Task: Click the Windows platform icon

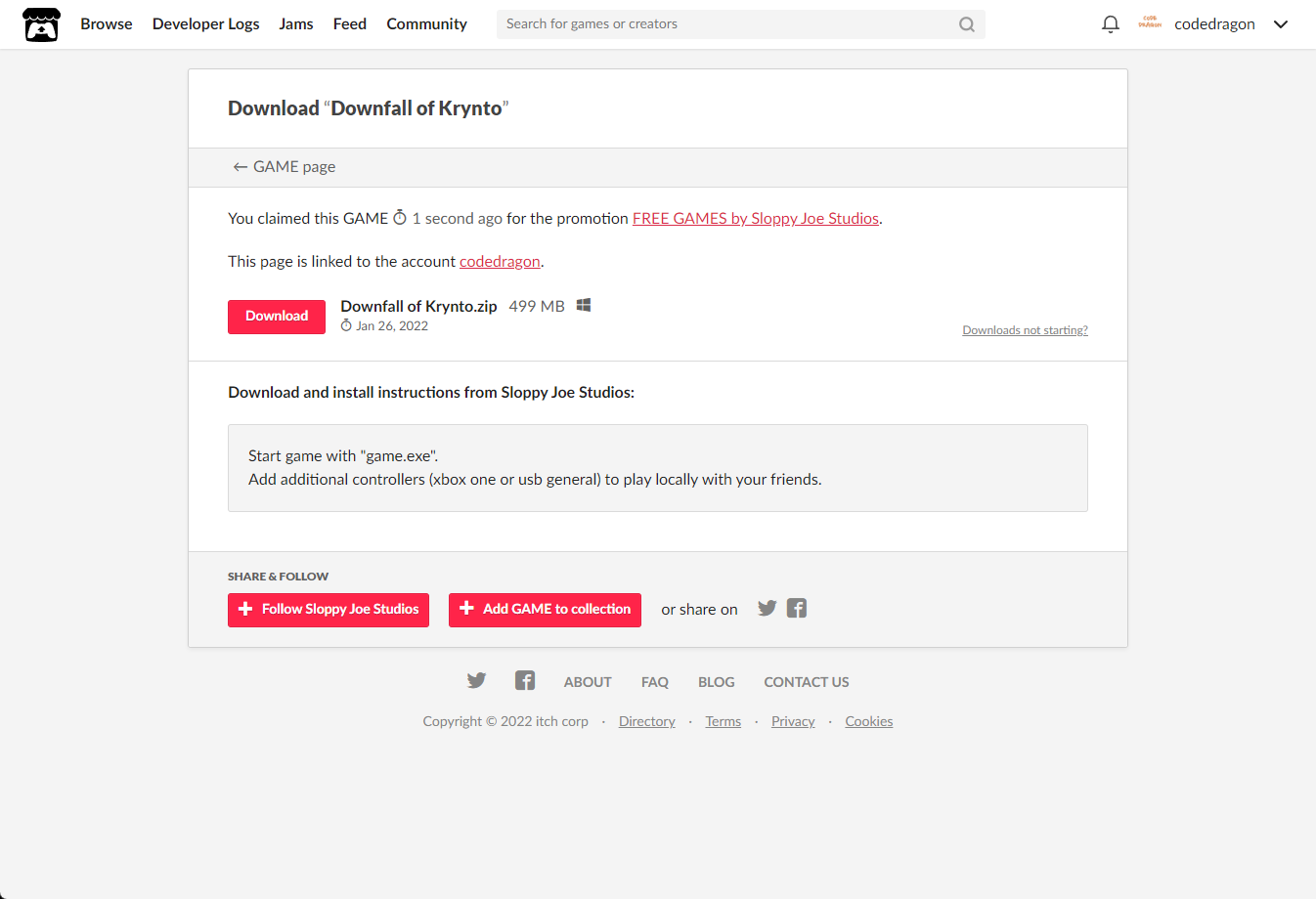Action: pos(584,306)
